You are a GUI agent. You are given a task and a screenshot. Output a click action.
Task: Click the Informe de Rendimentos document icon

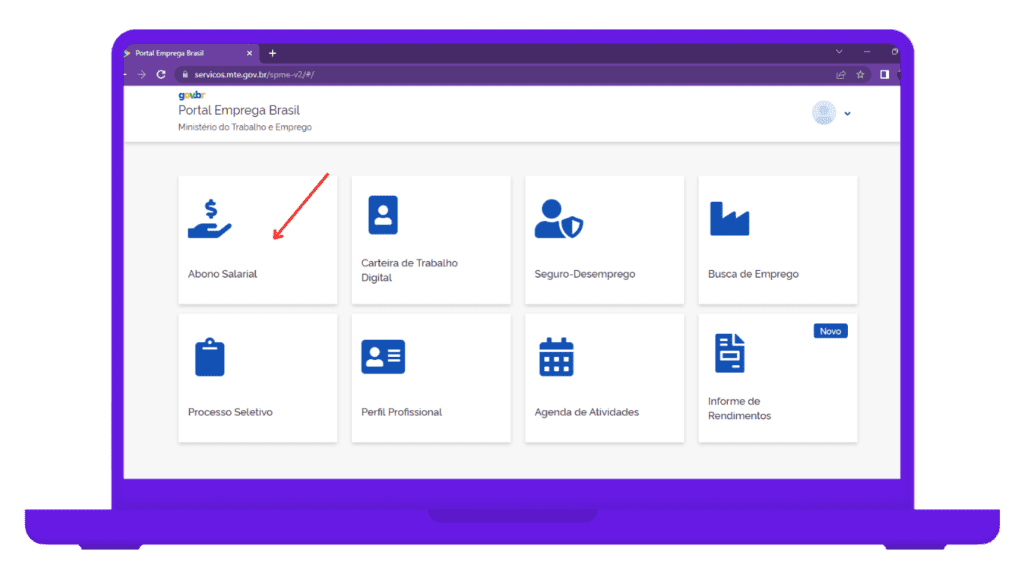pyautogui.click(x=729, y=354)
